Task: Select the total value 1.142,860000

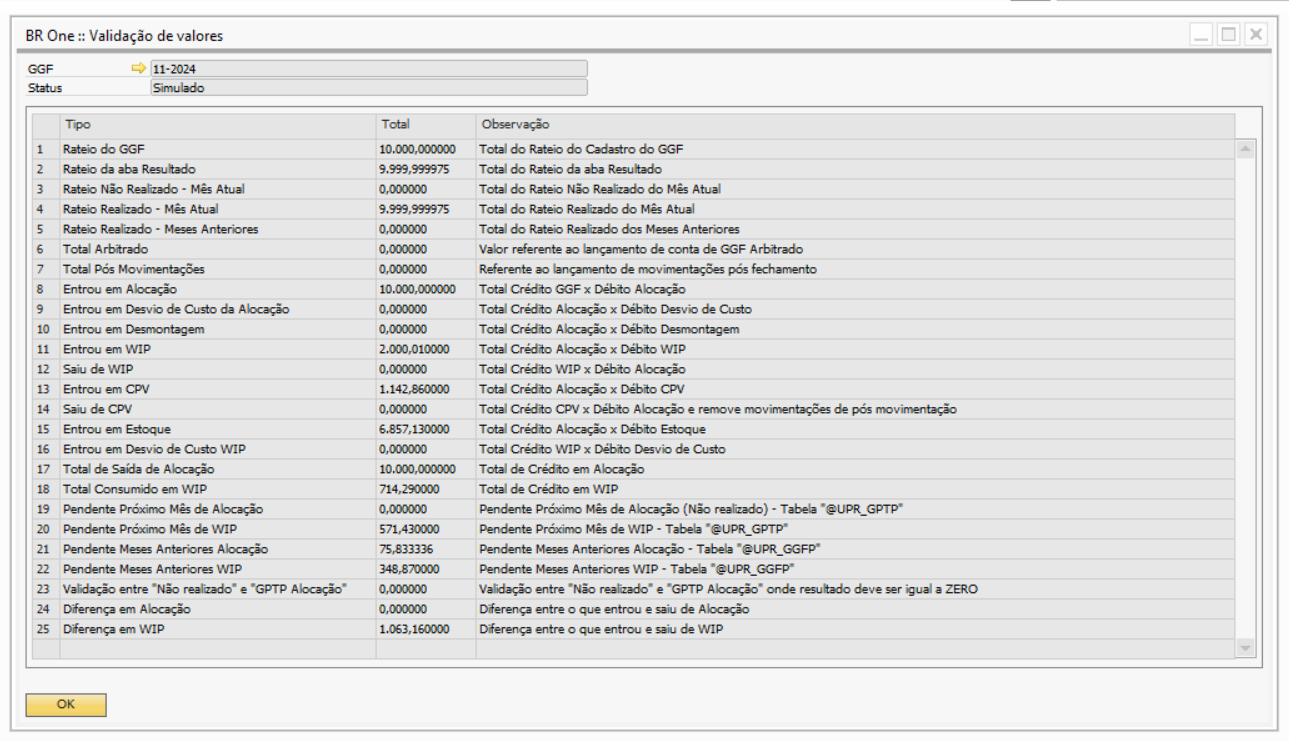Action: point(426,389)
